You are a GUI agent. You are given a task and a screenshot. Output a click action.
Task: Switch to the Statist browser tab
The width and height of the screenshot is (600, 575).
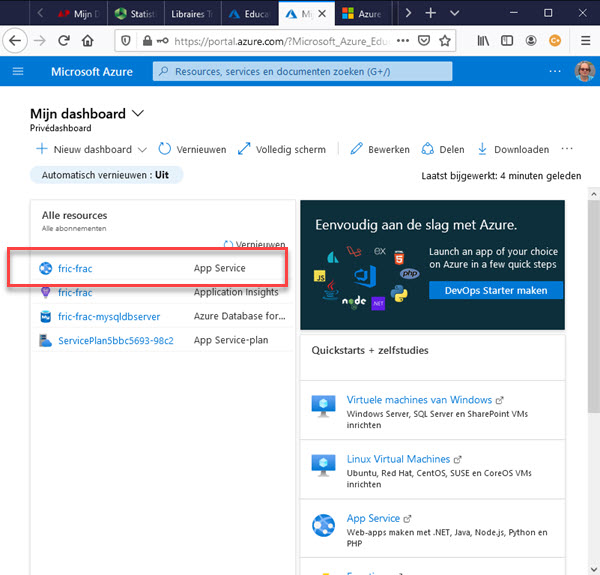pyautogui.click(x=136, y=14)
